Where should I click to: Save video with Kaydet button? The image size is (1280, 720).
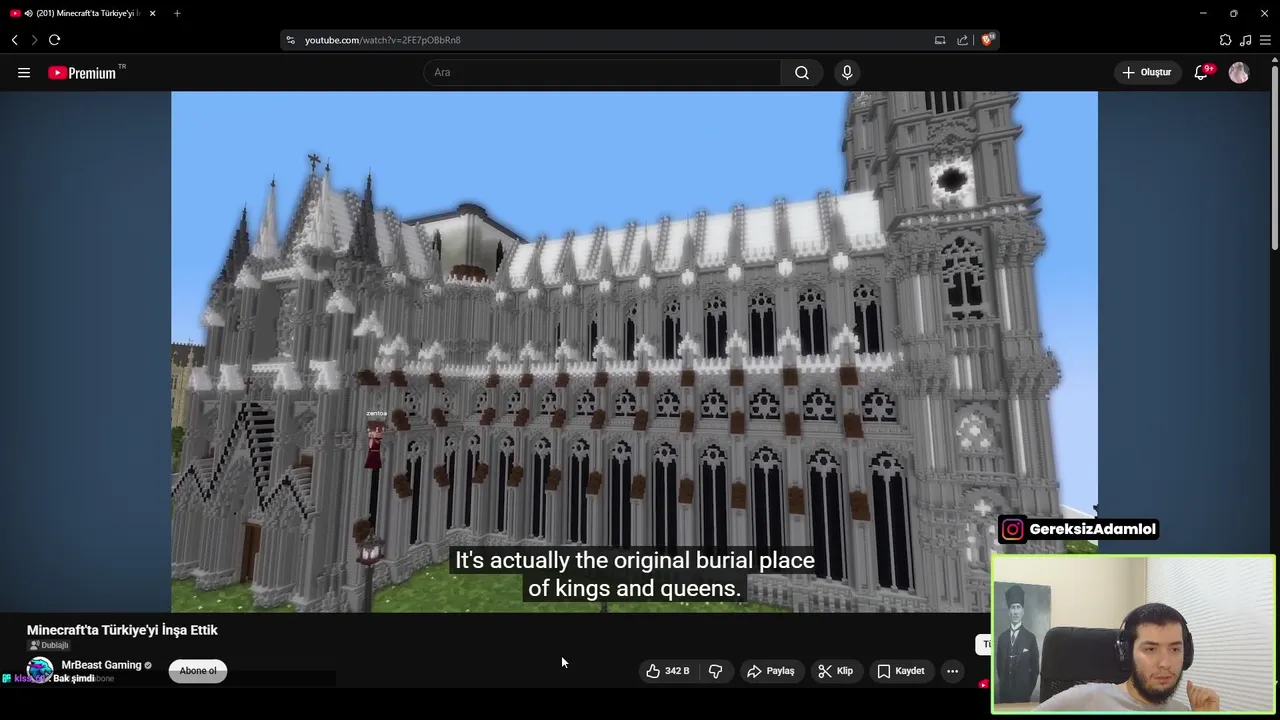pyautogui.click(x=901, y=671)
